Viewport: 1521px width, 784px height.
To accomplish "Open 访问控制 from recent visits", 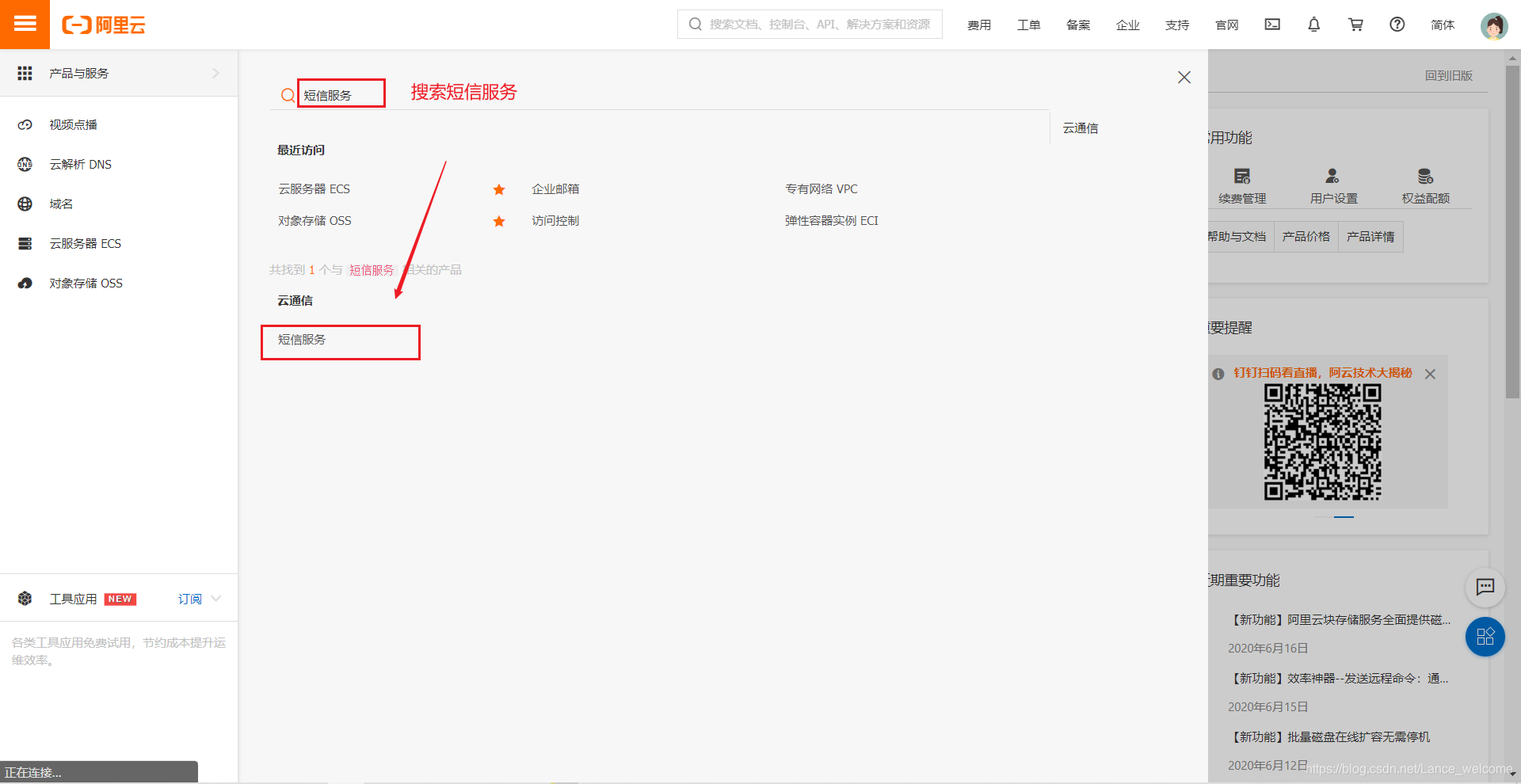I will click(x=555, y=220).
